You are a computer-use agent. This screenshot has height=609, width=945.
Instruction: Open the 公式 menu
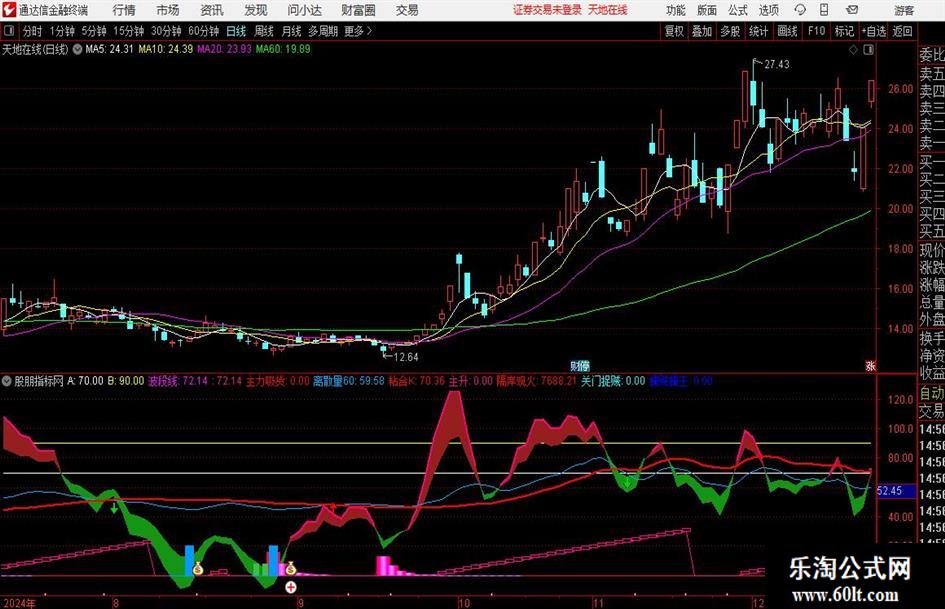738,10
